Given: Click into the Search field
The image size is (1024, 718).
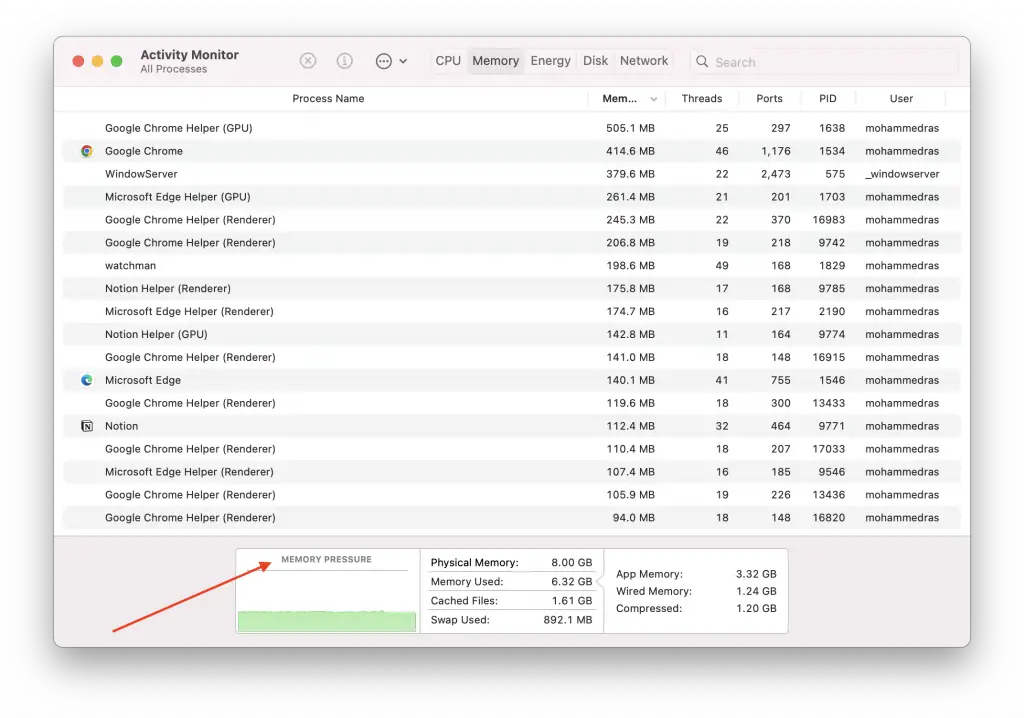Looking at the screenshot, I should tap(824, 61).
